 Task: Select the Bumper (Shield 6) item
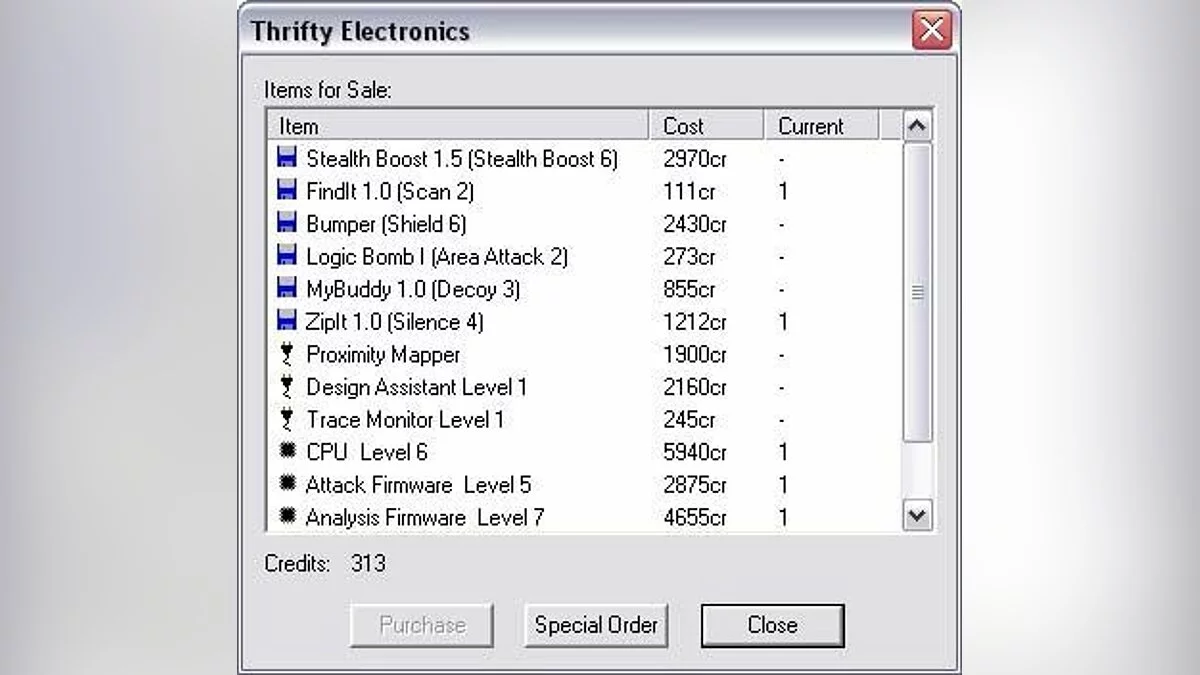click(x=584, y=223)
